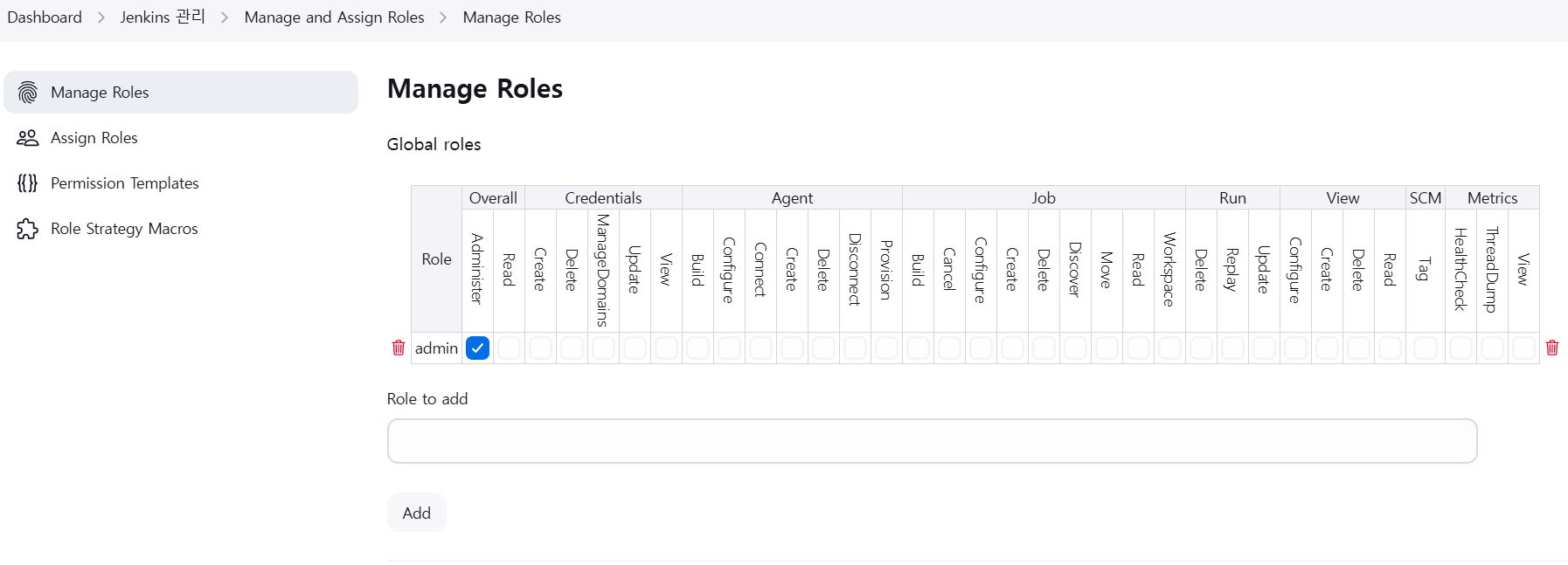This screenshot has height=565, width=1568.
Task: Click the Metrics group header
Action: click(x=1493, y=197)
